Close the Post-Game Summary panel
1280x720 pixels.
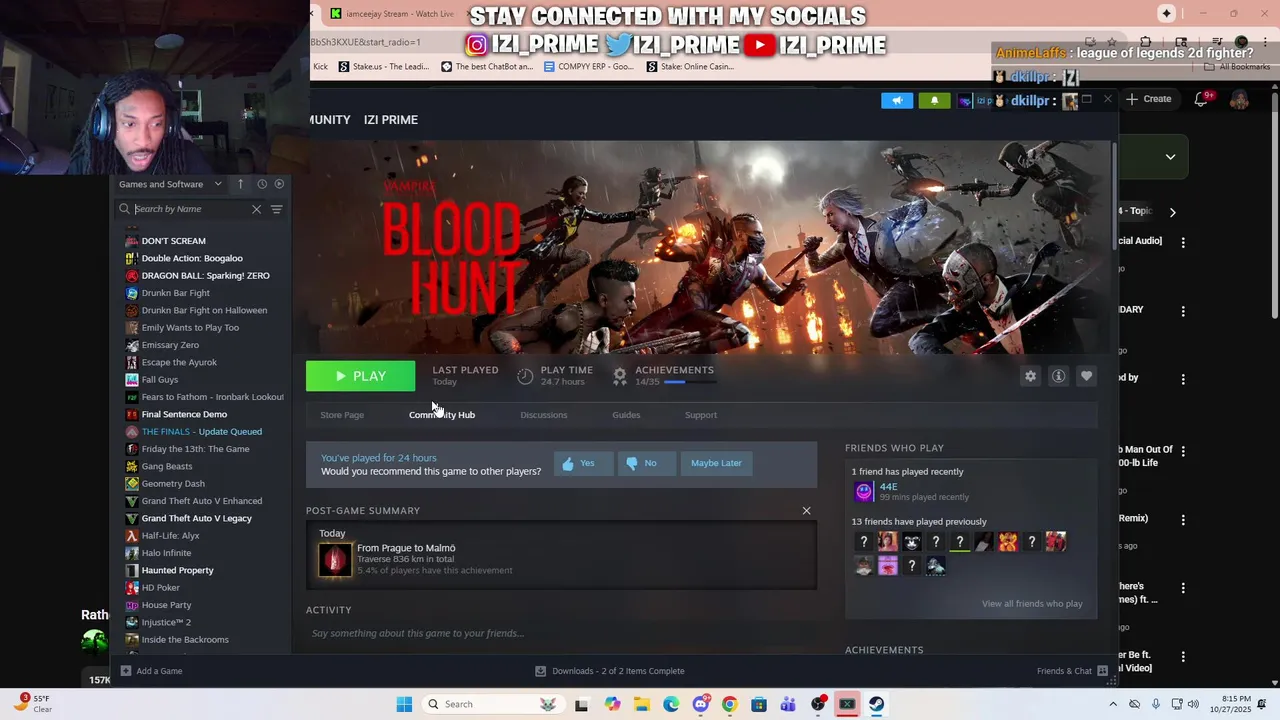(806, 511)
